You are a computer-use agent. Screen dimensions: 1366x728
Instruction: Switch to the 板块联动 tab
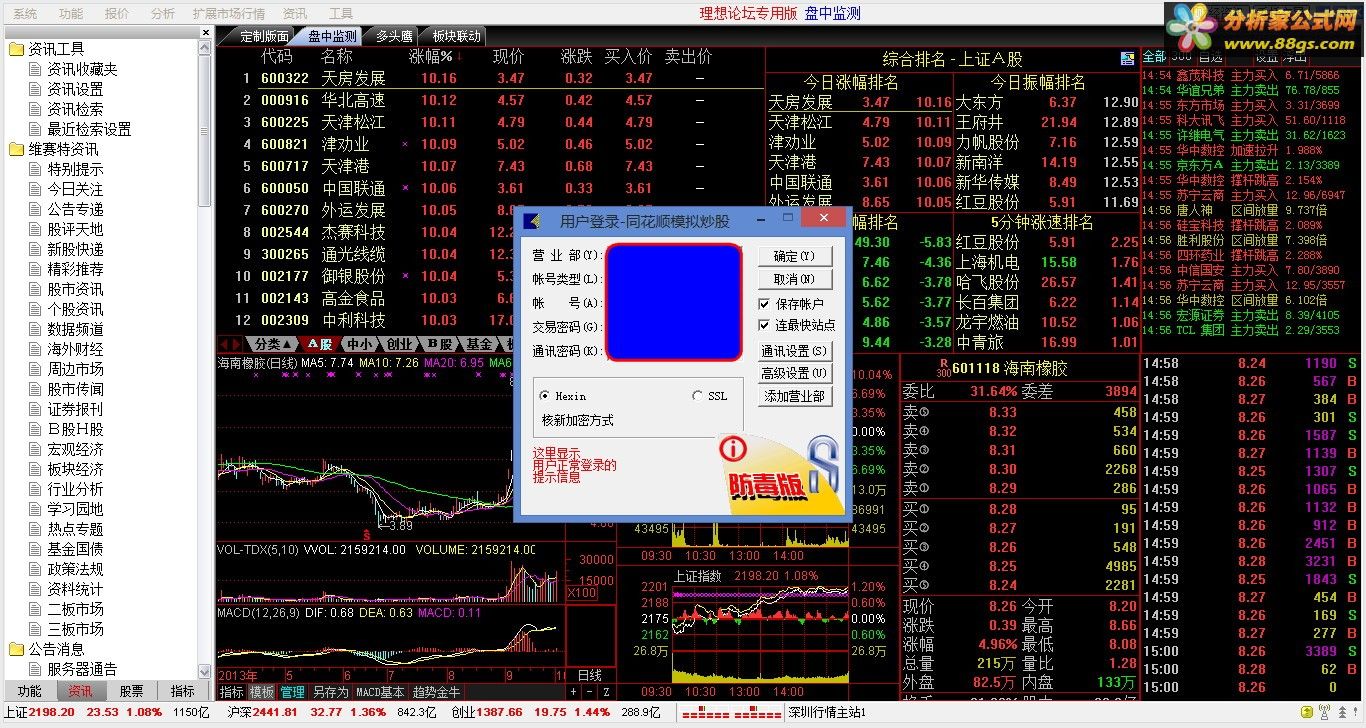456,36
